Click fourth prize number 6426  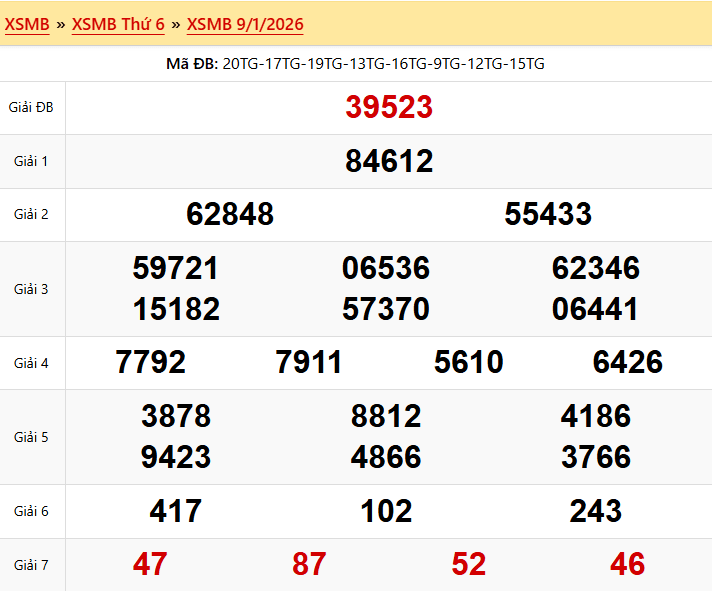click(x=627, y=362)
